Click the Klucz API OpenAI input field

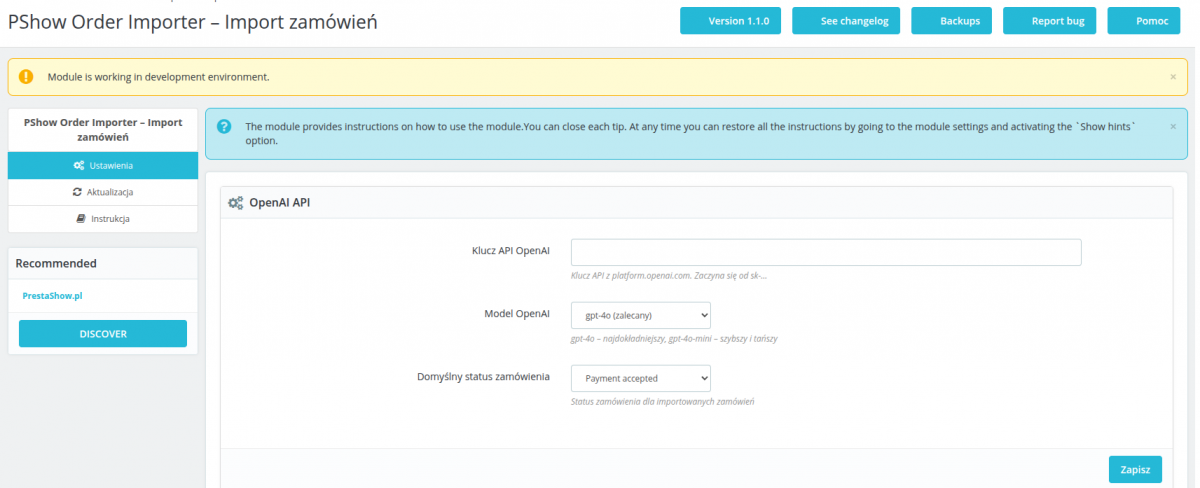826,252
